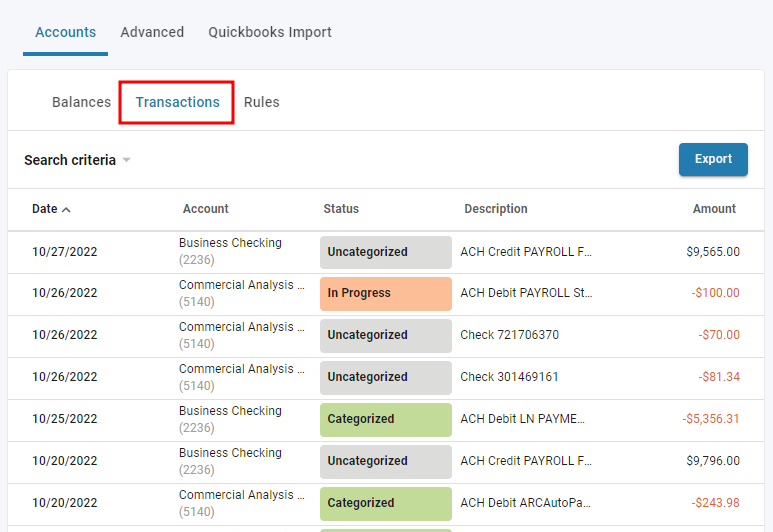
Task: Open Check 721706370 transaction
Action: coord(509,335)
